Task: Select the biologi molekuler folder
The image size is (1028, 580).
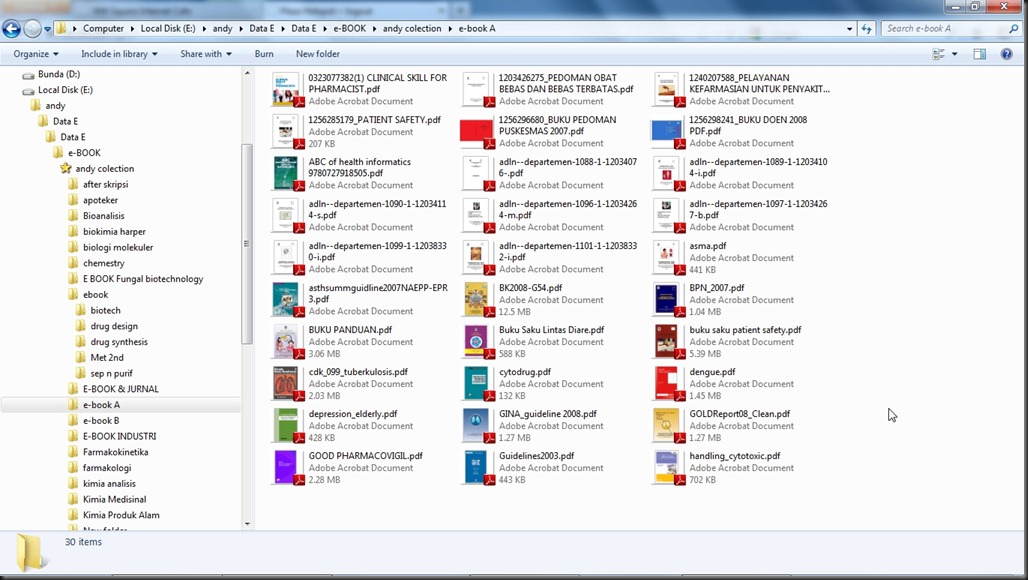Action: coord(118,247)
